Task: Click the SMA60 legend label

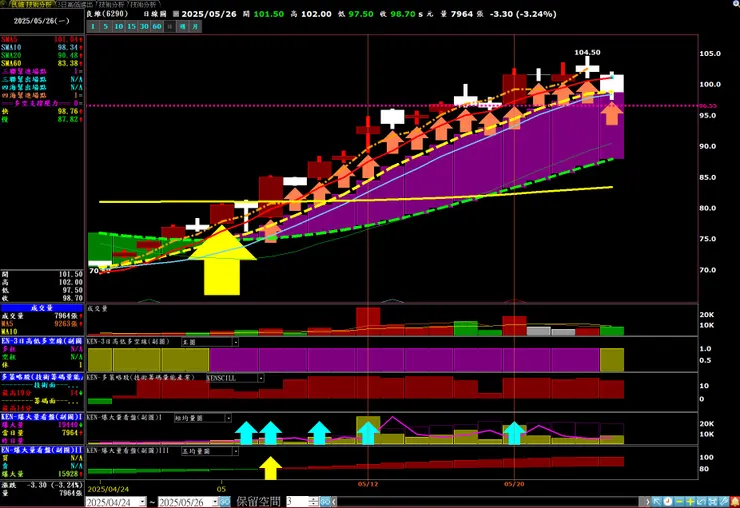Action: (x=11, y=63)
